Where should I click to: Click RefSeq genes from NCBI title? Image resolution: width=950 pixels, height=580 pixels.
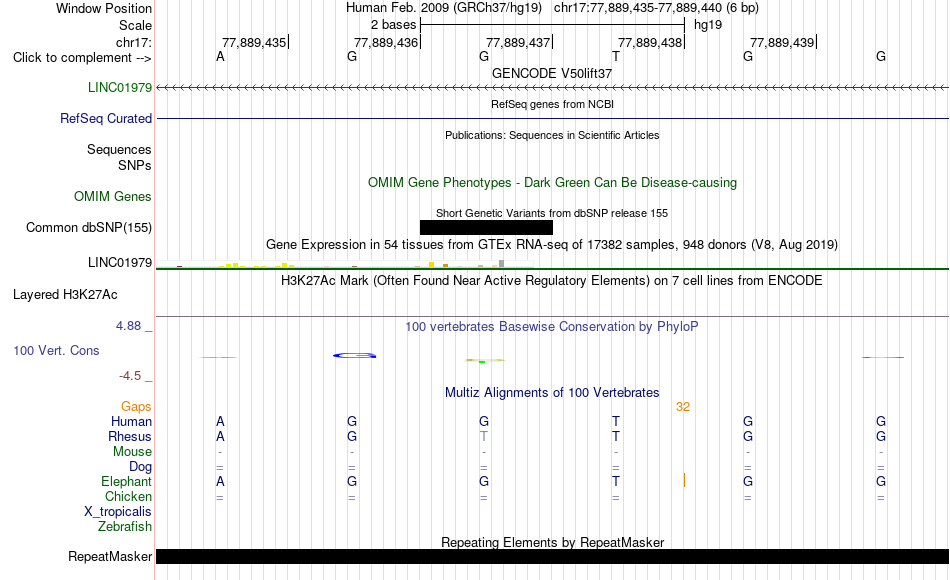click(x=552, y=104)
